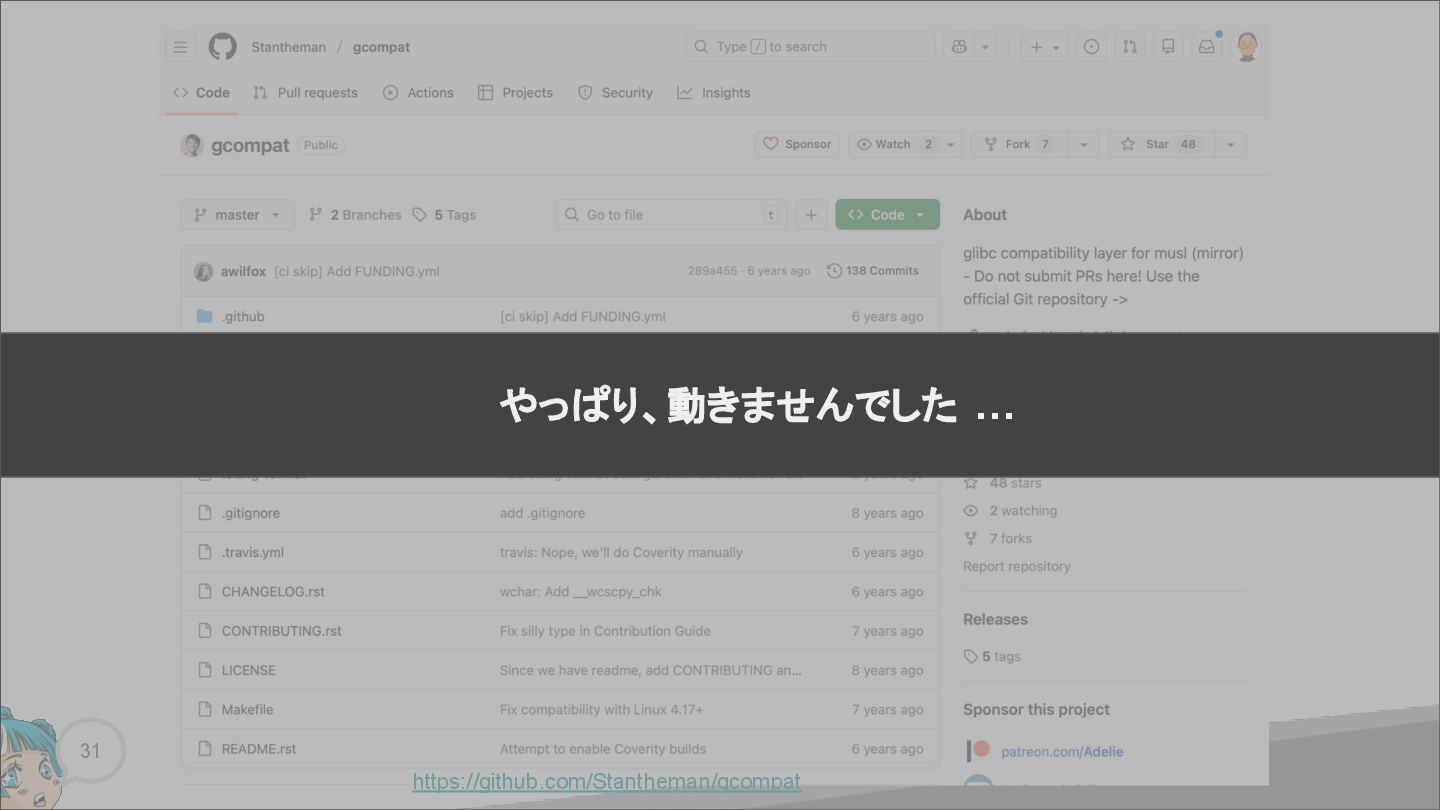1440x810 pixels.
Task: Open the 48 stars link
Action: point(1003,482)
